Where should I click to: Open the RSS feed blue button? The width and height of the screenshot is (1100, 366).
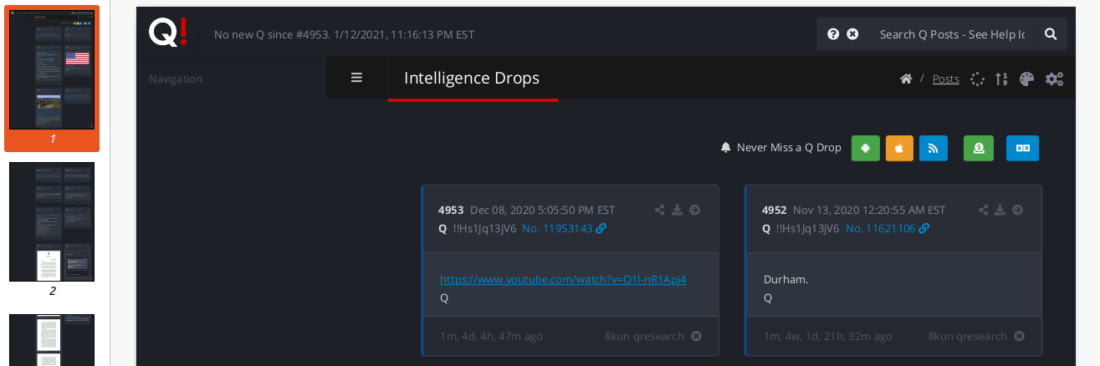tap(933, 148)
